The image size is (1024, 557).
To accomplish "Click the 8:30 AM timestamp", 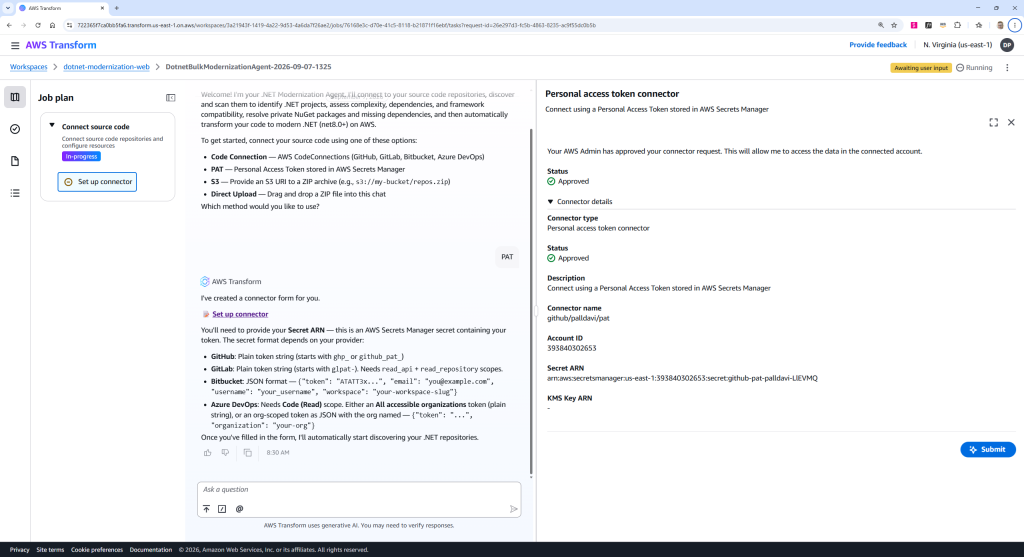I will click(278, 453).
